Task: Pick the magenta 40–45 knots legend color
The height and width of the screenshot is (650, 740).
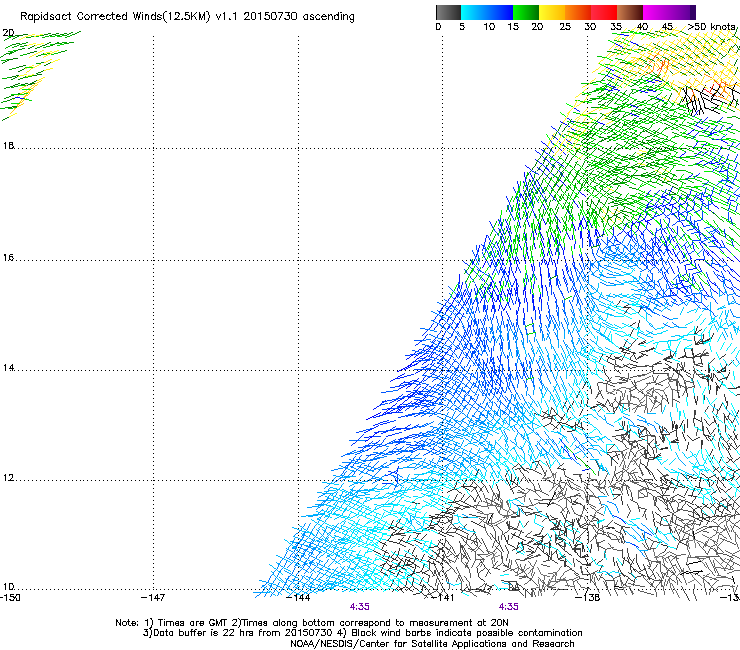Action: (656, 12)
